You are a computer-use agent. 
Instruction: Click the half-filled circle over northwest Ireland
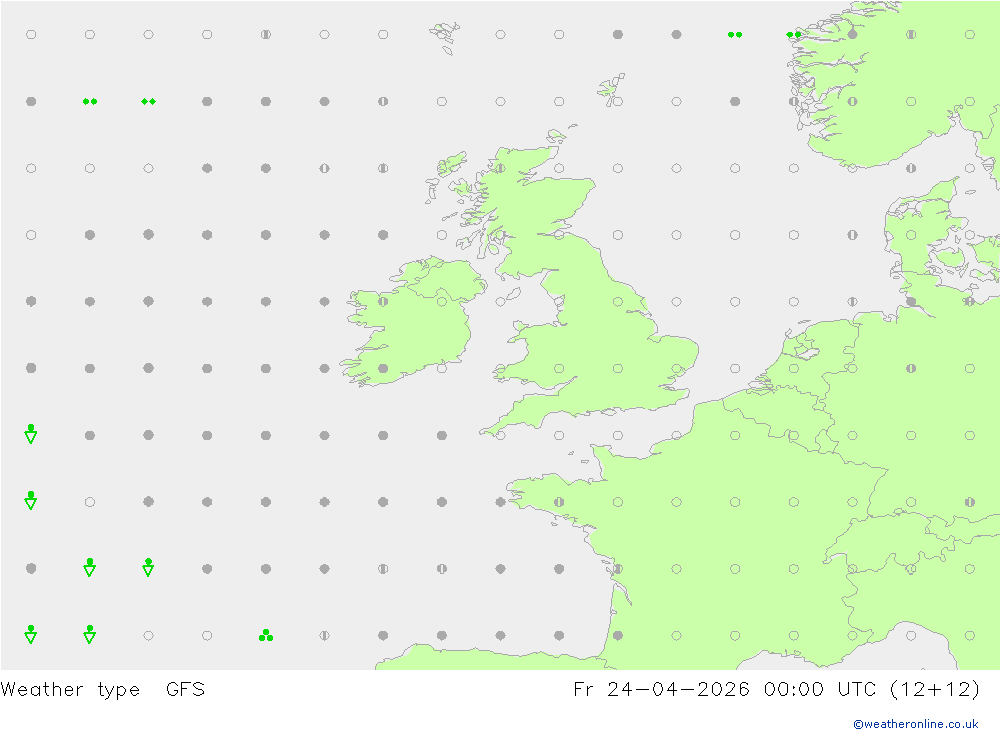pyautogui.click(x=383, y=302)
